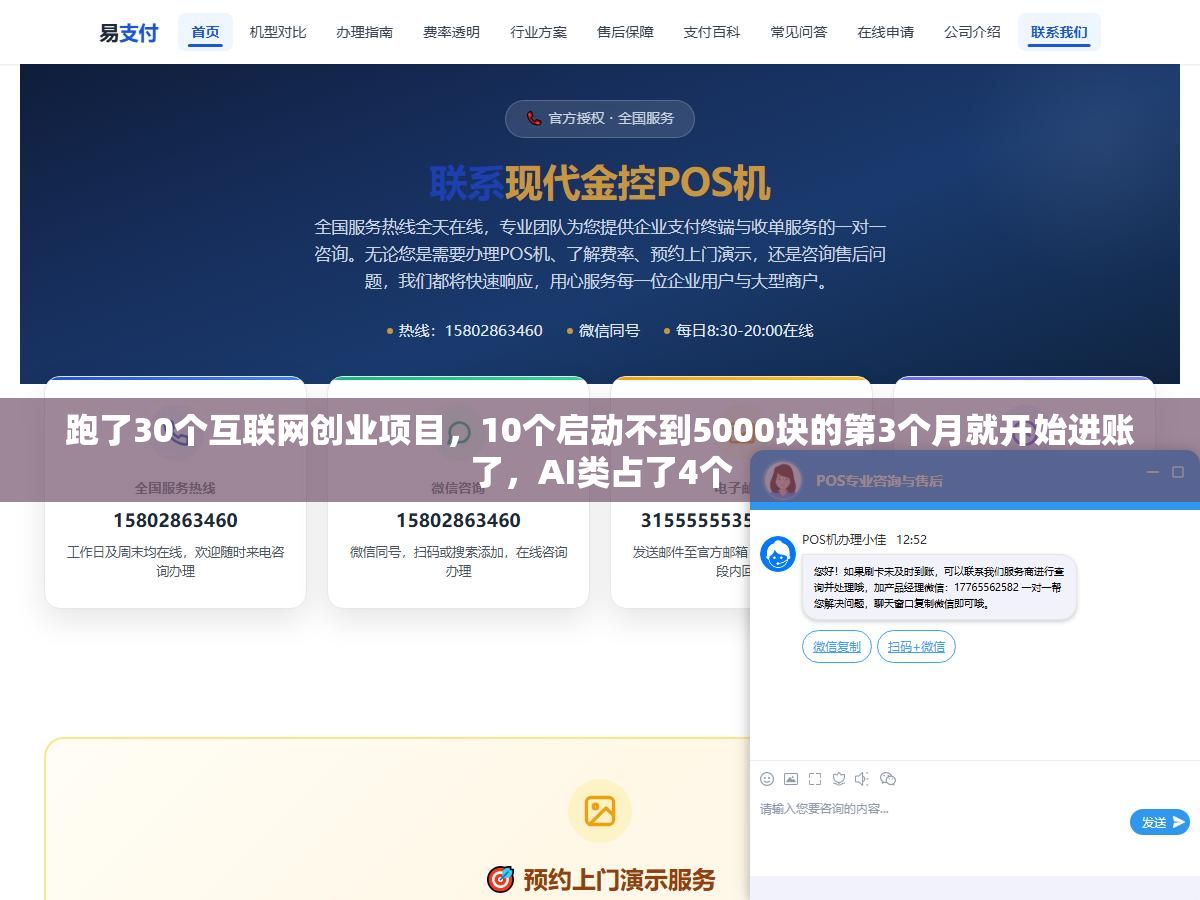Click the send image icon in chat
The image size is (1200, 900).
791,779
